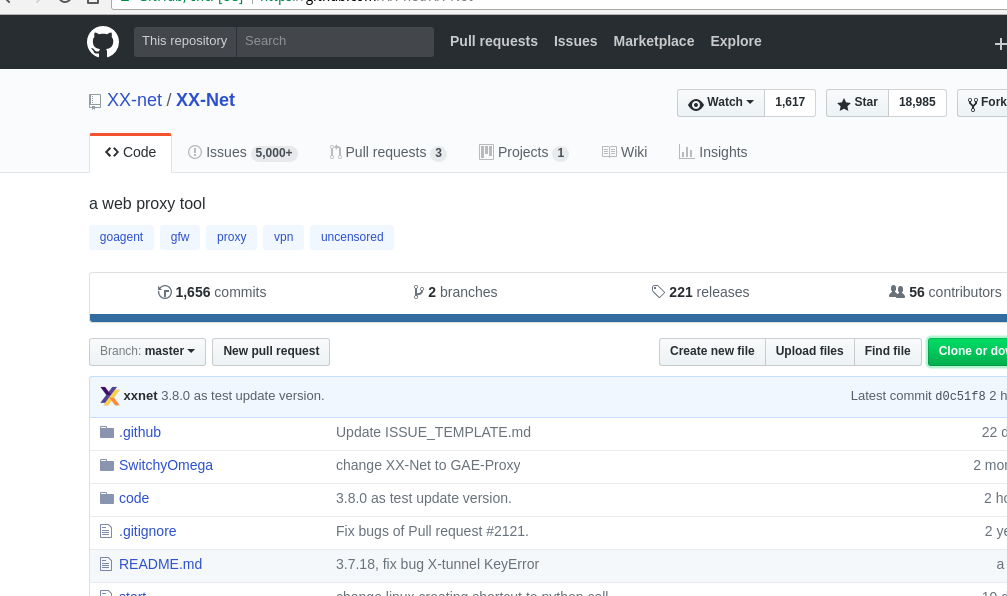Click the commits history clock icon
The image size is (1007, 596).
[x=164, y=292]
